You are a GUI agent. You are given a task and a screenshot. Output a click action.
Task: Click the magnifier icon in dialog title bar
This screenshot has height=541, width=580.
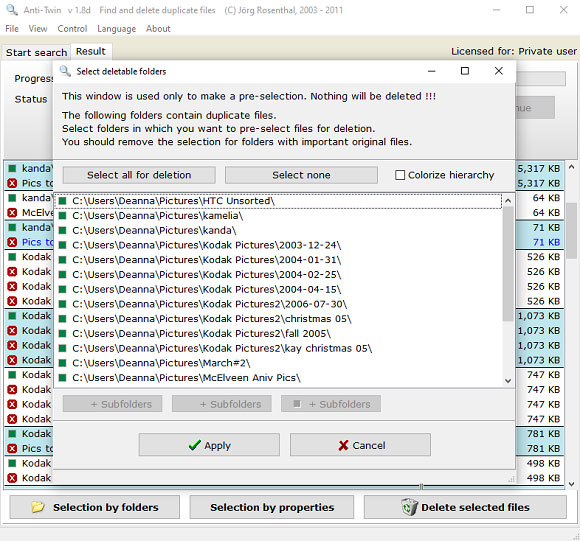(x=65, y=71)
